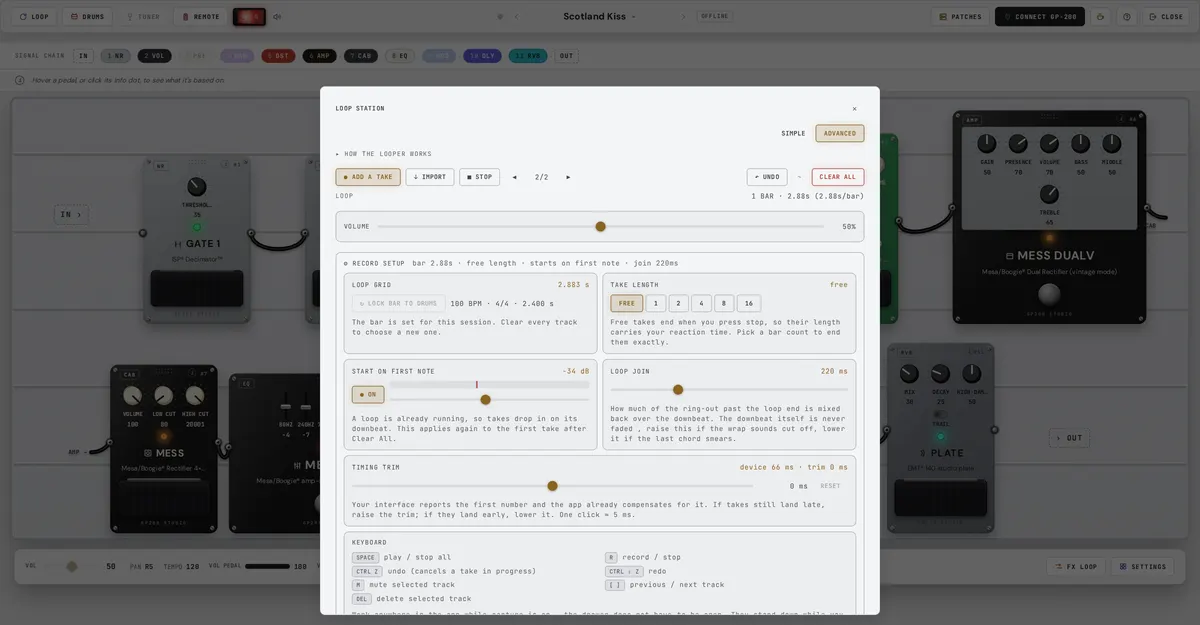Stop the loop playback

(479, 177)
